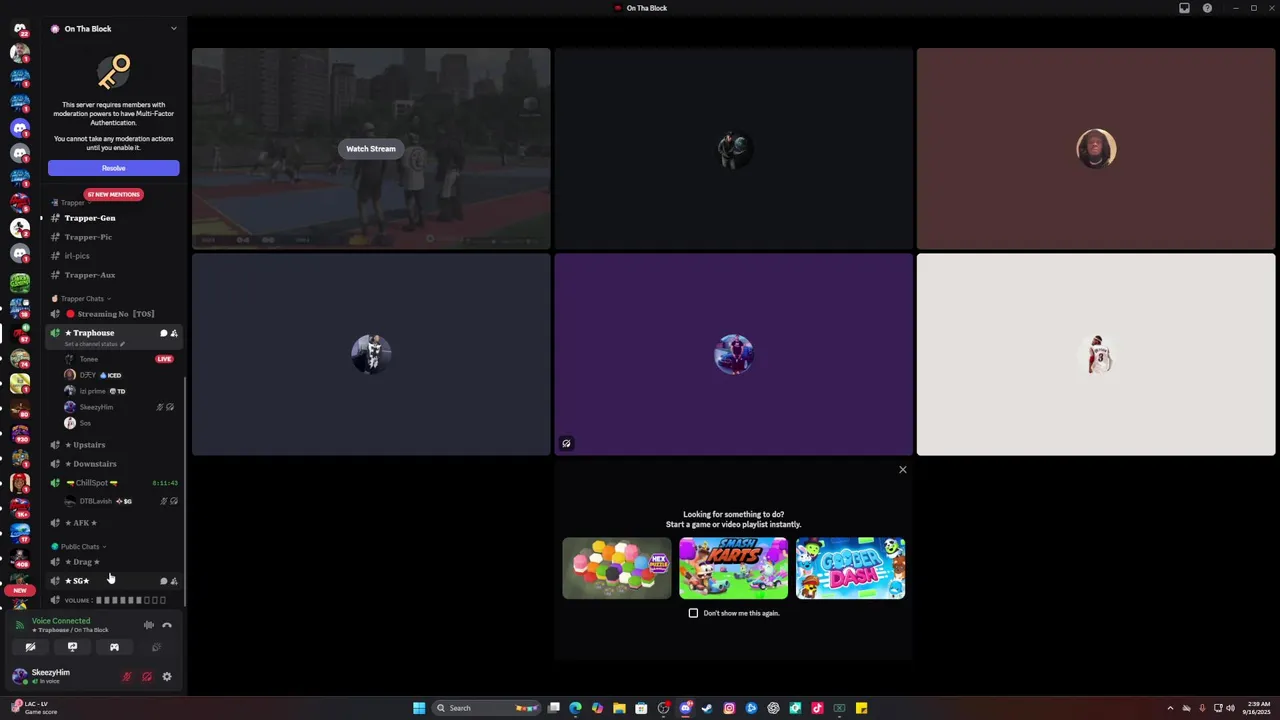Open Instagram from the taskbar
The height and width of the screenshot is (720, 1280).
point(729,708)
